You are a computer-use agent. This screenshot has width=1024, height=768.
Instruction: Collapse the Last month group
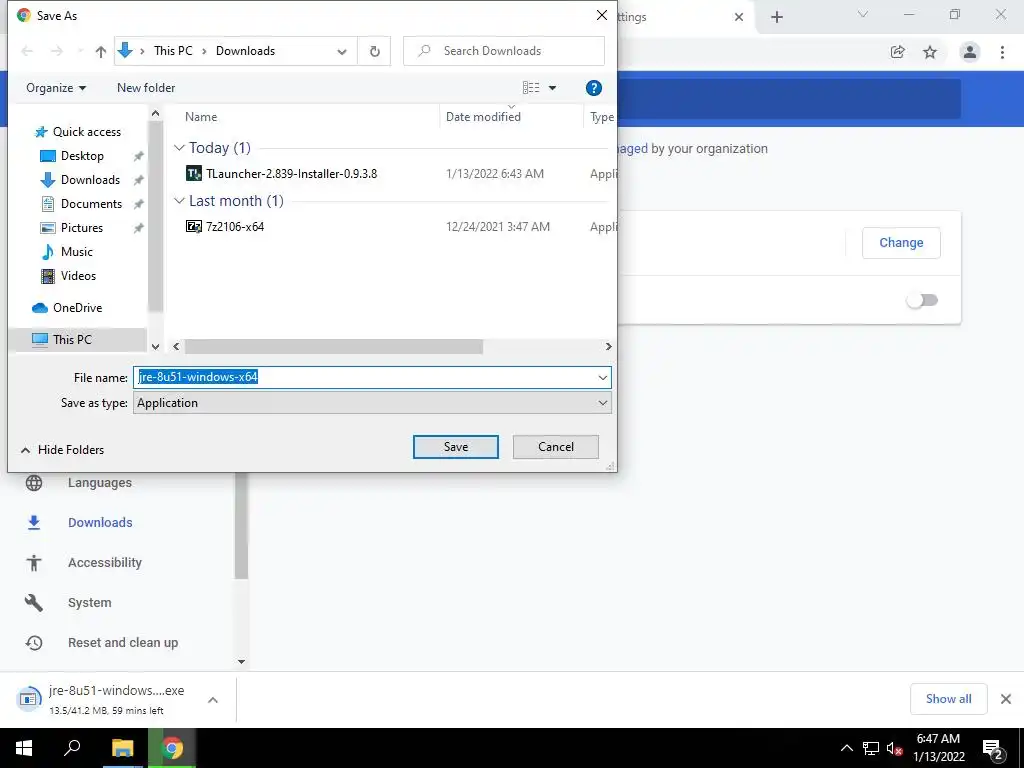tap(179, 201)
